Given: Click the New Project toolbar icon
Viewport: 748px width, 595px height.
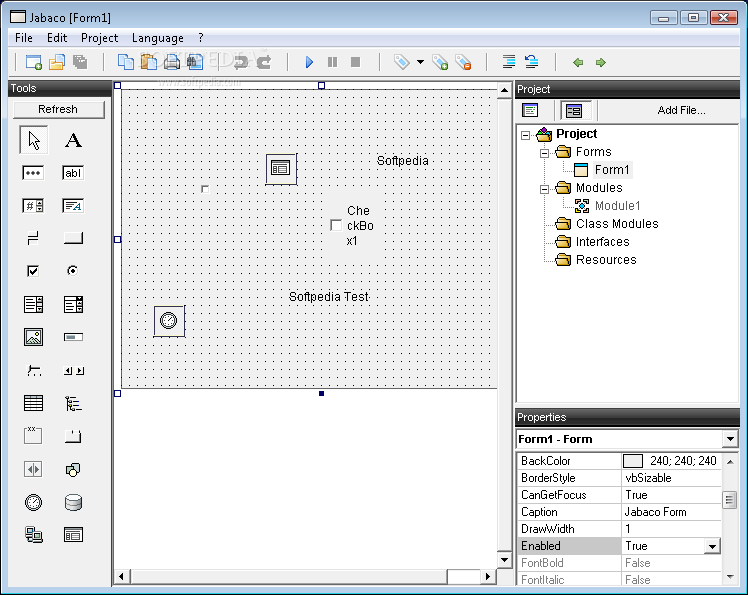Looking at the screenshot, I should click(x=33, y=62).
